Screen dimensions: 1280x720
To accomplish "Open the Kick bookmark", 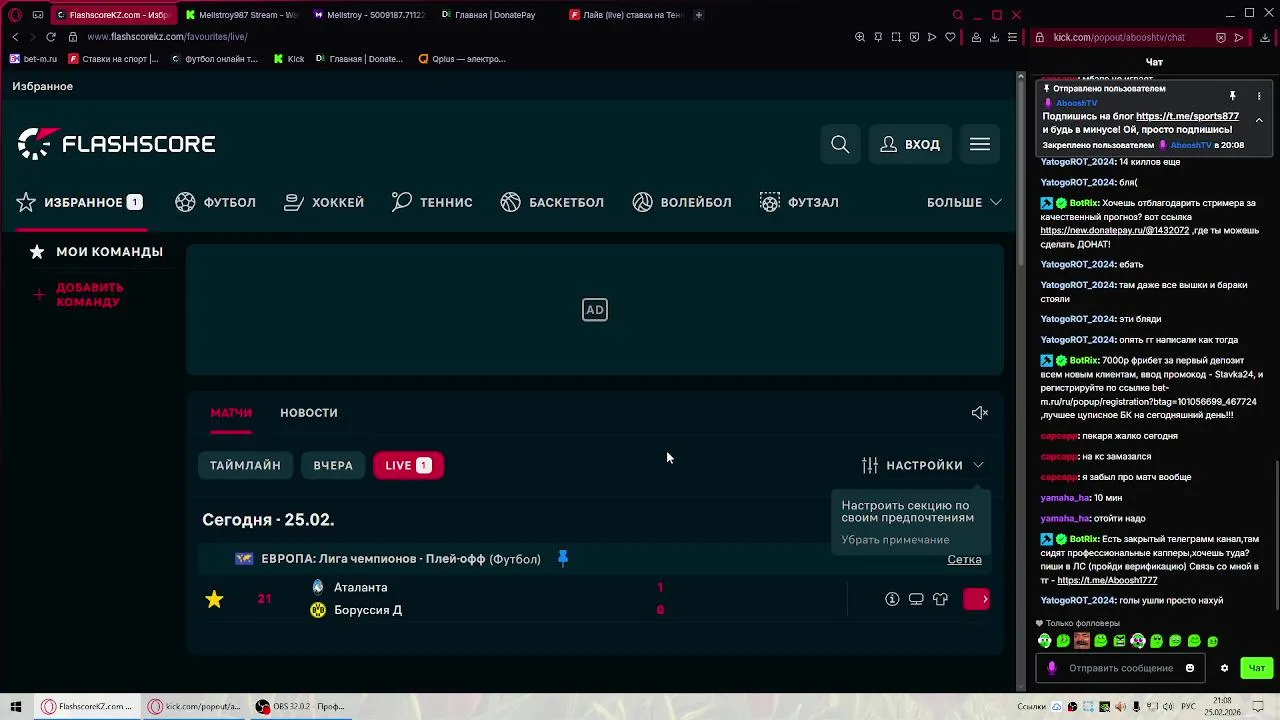I will pos(289,59).
